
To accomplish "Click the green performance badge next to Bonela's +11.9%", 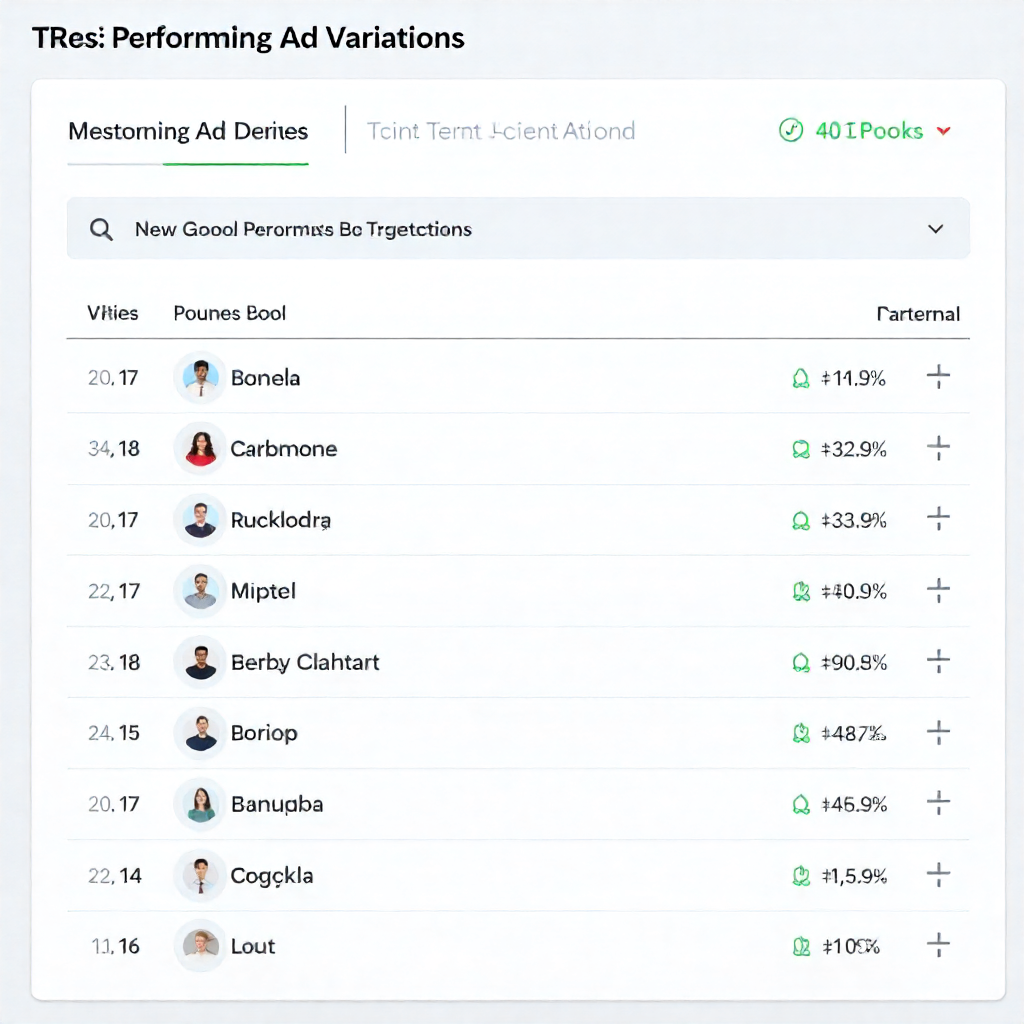I will [800, 378].
